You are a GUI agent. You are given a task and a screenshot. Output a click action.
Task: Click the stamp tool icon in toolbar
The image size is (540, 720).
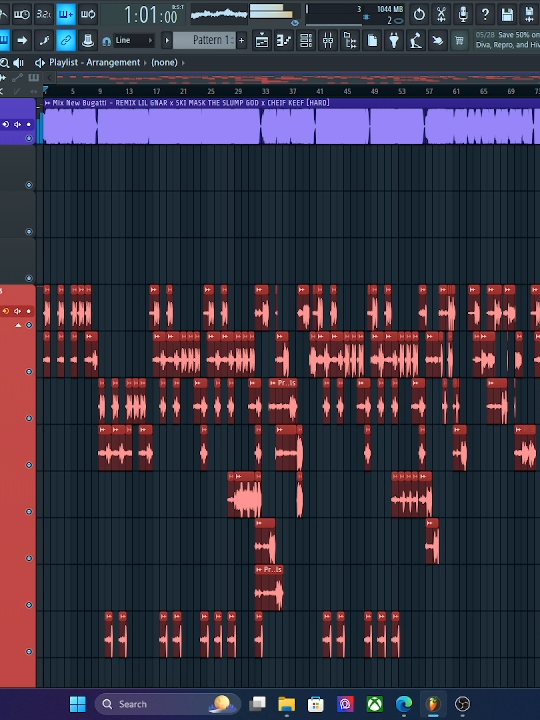coord(88,40)
